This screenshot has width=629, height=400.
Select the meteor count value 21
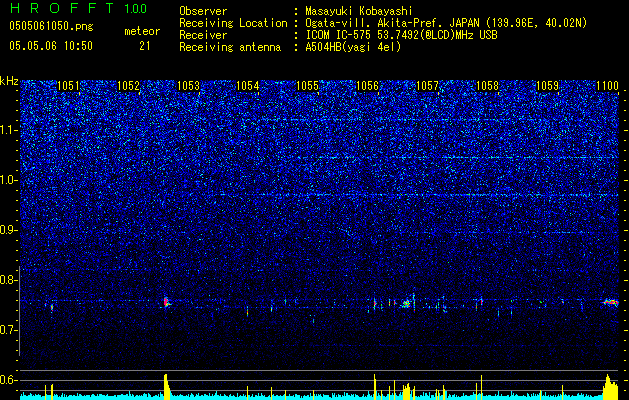[x=144, y=46]
